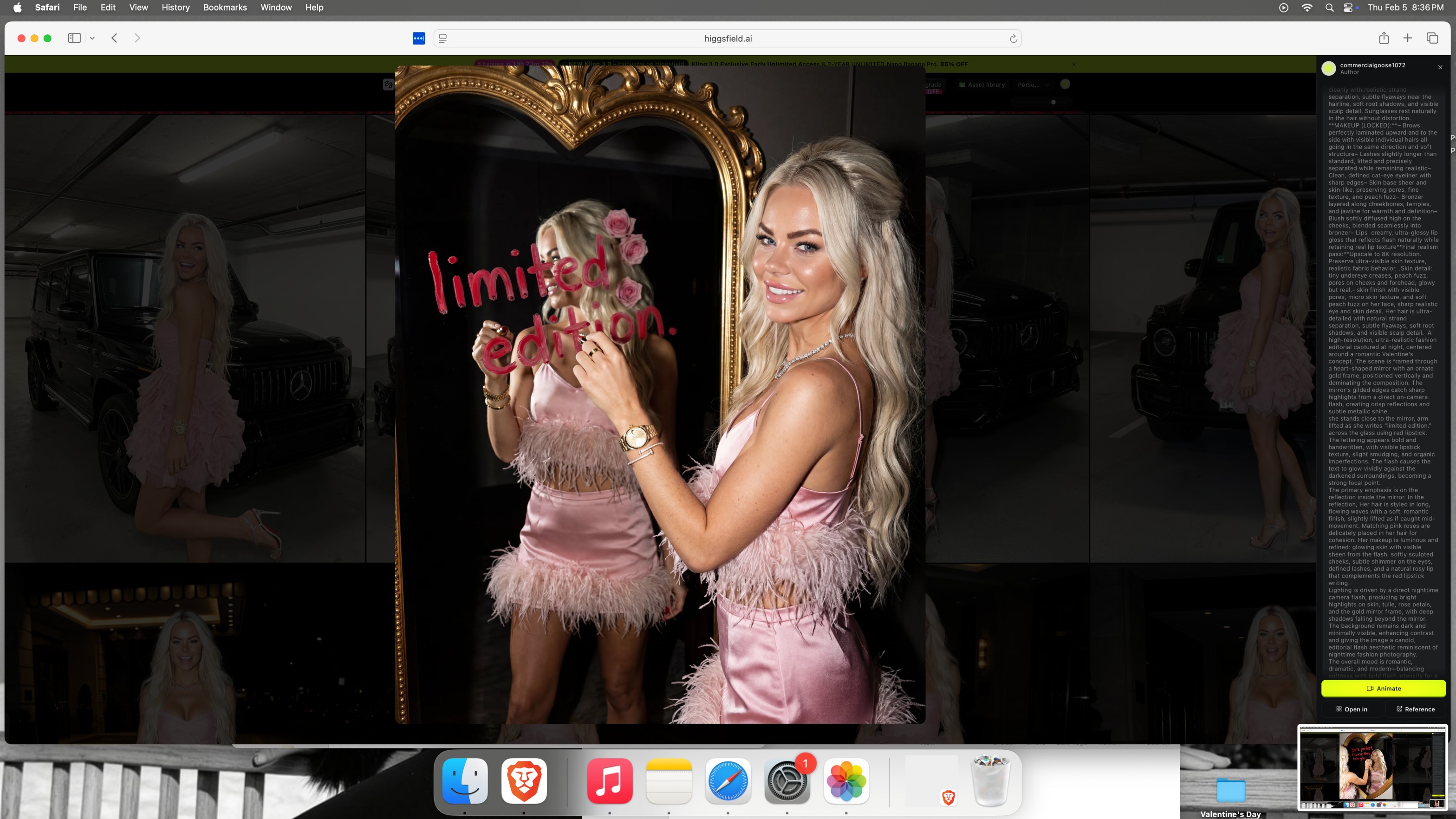This screenshot has width=1456, height=819.
Task: Open the page reader icon in the address bar
Action: tap(442, 39)
